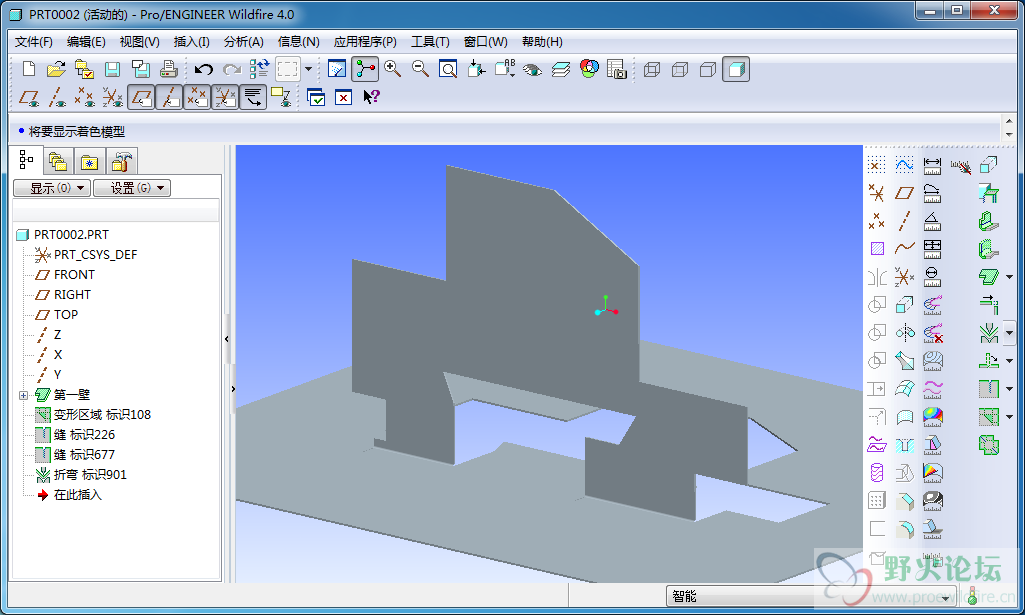Open the appearance color wheel icon
1025x615 pixels.
(x=589, y=69)
